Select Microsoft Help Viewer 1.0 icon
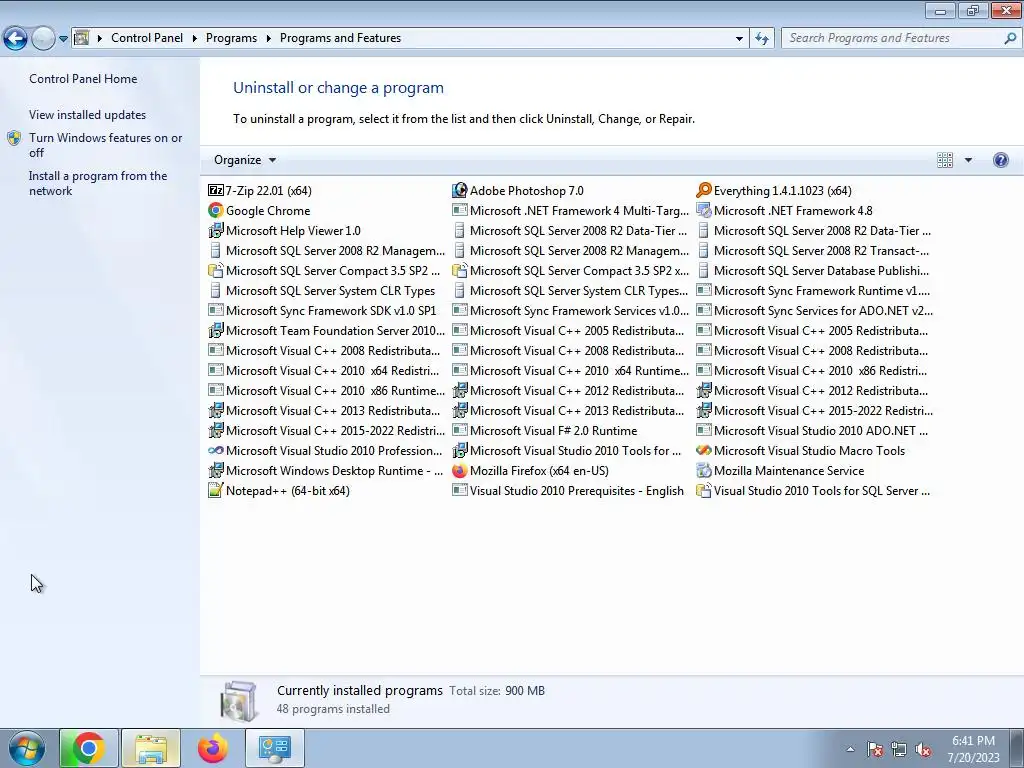 coord(216,231)
